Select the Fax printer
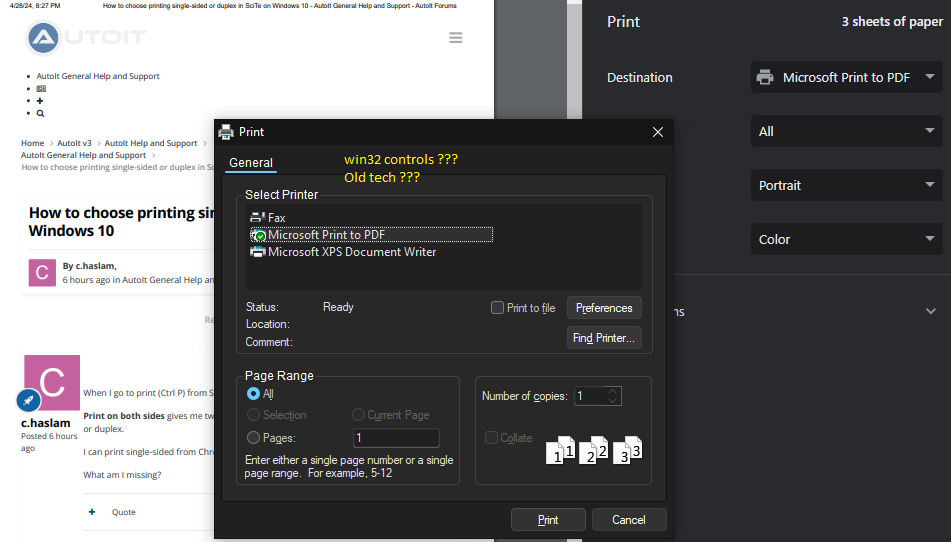Screen dimensions: 951x542 [x=267, y=218]
